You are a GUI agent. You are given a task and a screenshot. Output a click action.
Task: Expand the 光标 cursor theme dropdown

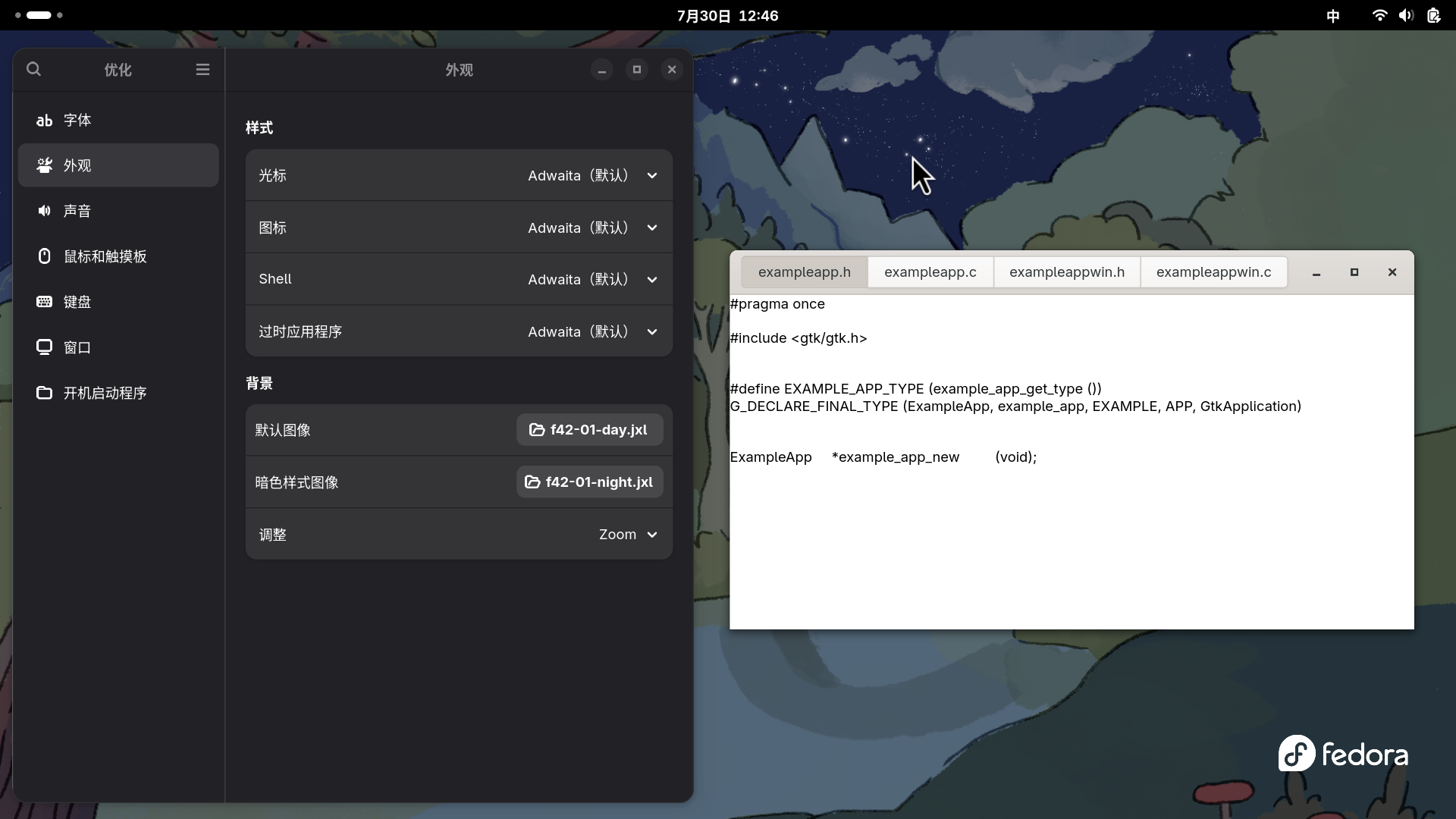(592, 175)
